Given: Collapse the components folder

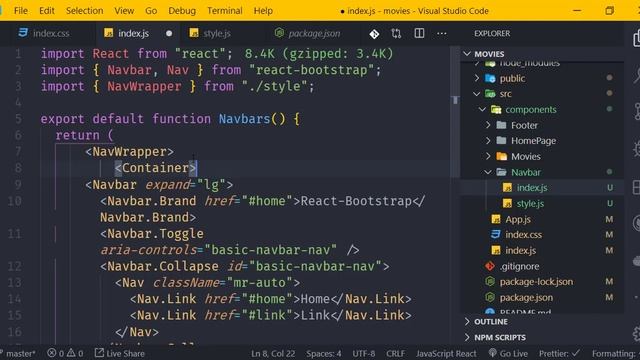Looking at the screenshot, I should (x=482, y=109).
